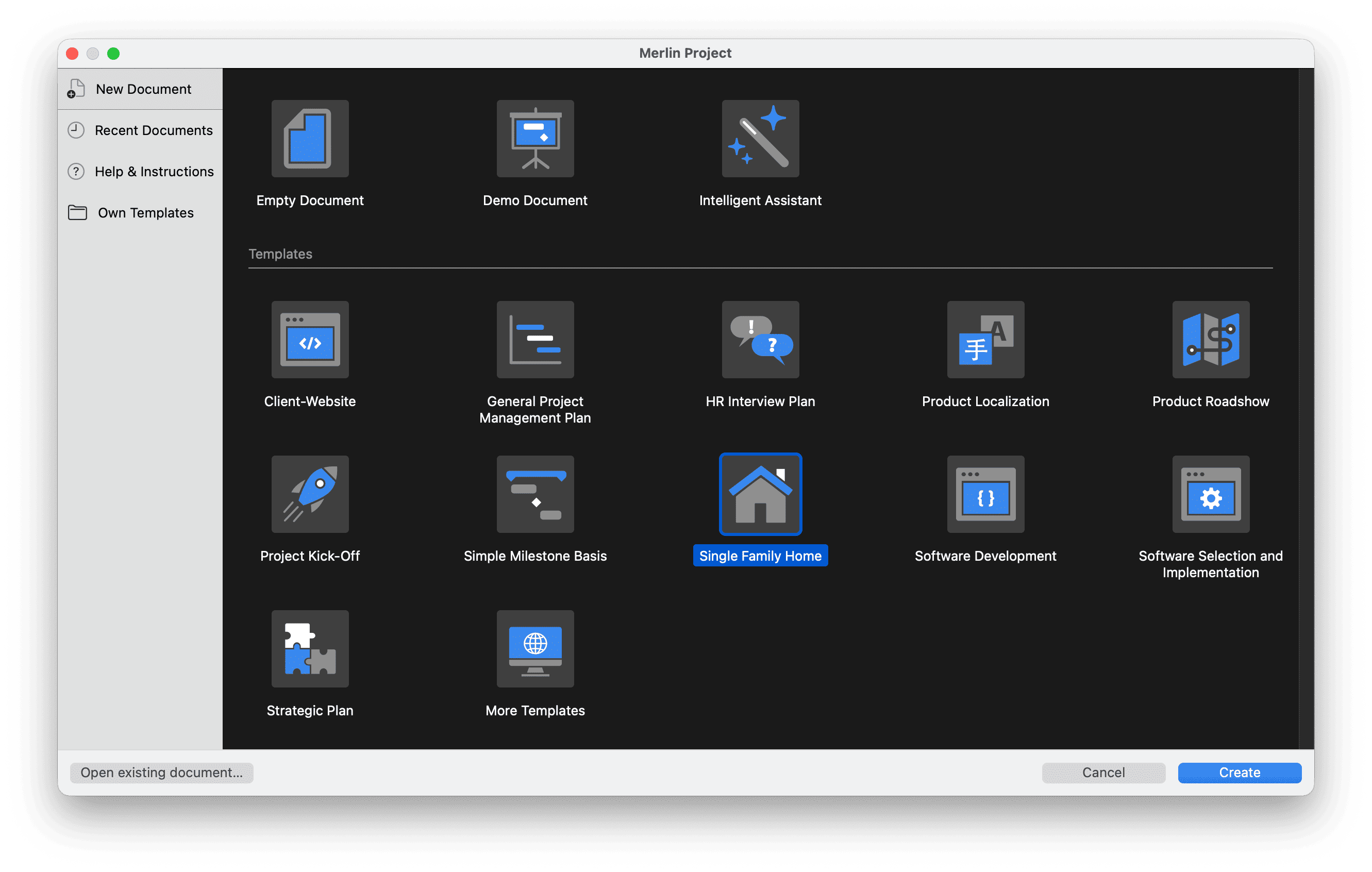The height and width of the screenshot is (872, 1372).
Task: Select the Product Roadshow map icon
Action: click(x=1210, y=340)
